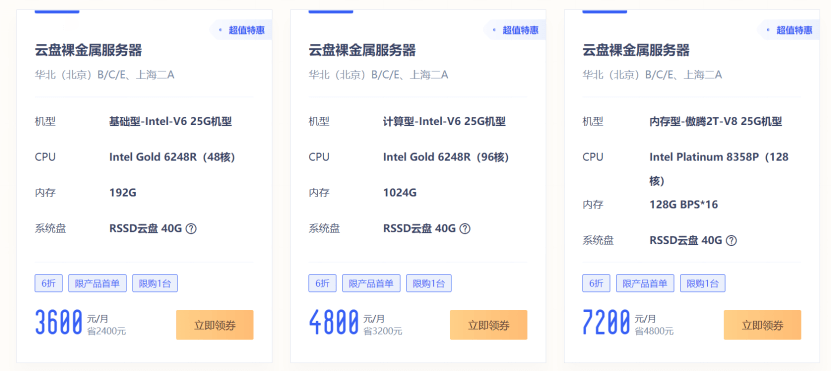The height and width of the screenshot is (371, 831).
Task: Select RSSD云盘 40G on the 内存型 card
Action: point(686,241)
